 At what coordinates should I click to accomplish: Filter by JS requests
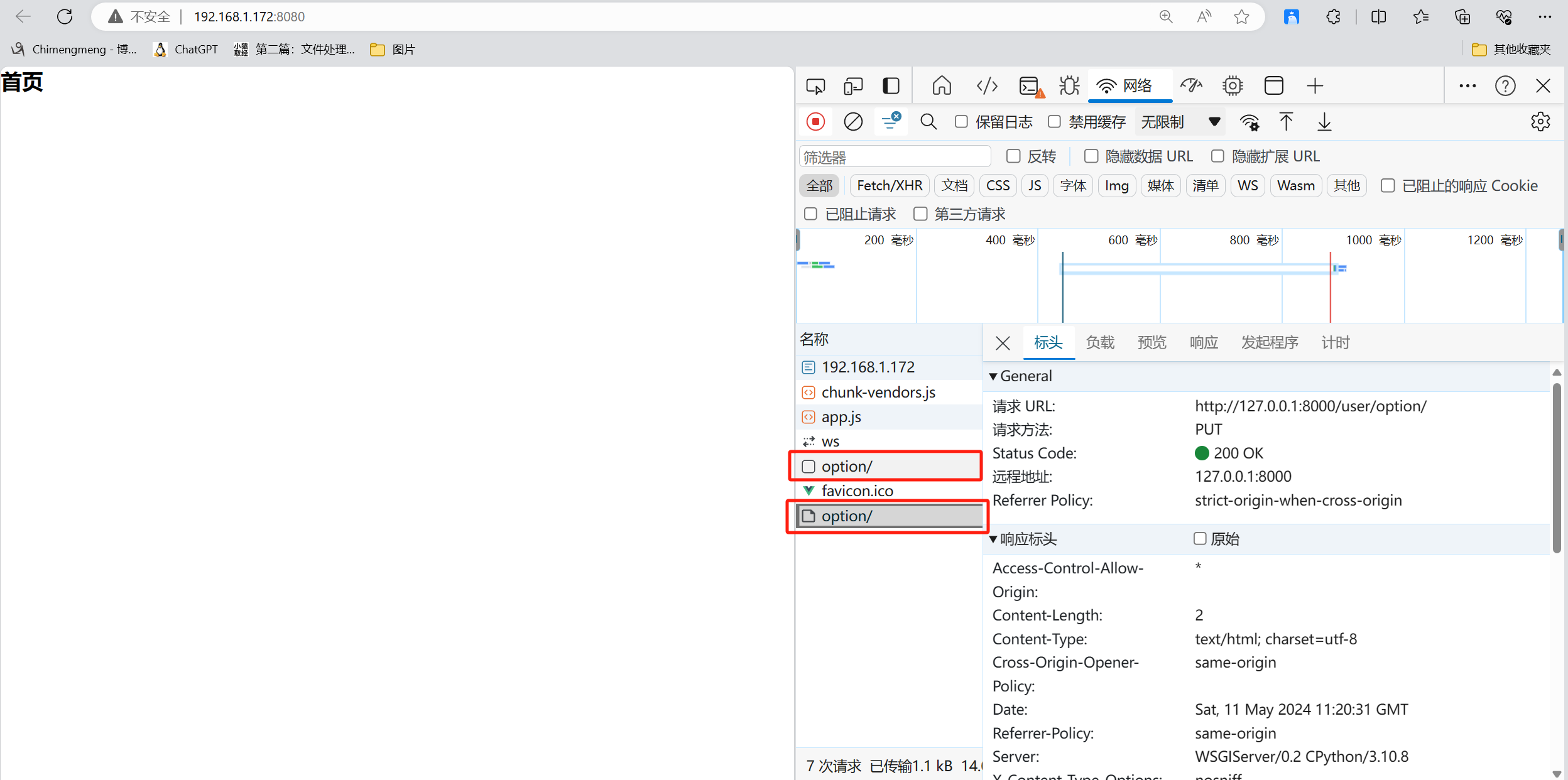[x=1035, y=185]
